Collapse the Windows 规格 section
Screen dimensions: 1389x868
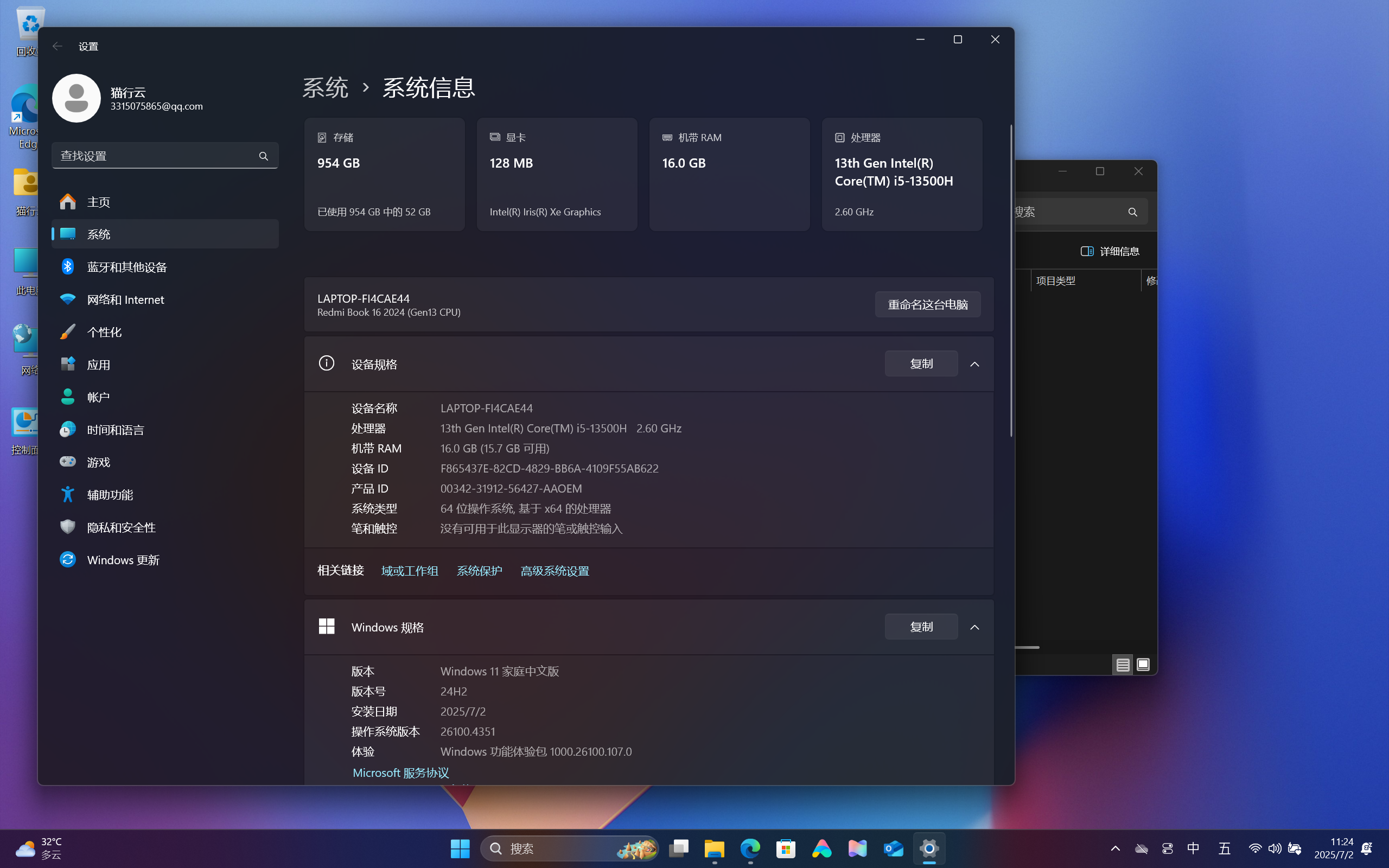(974, 628)
